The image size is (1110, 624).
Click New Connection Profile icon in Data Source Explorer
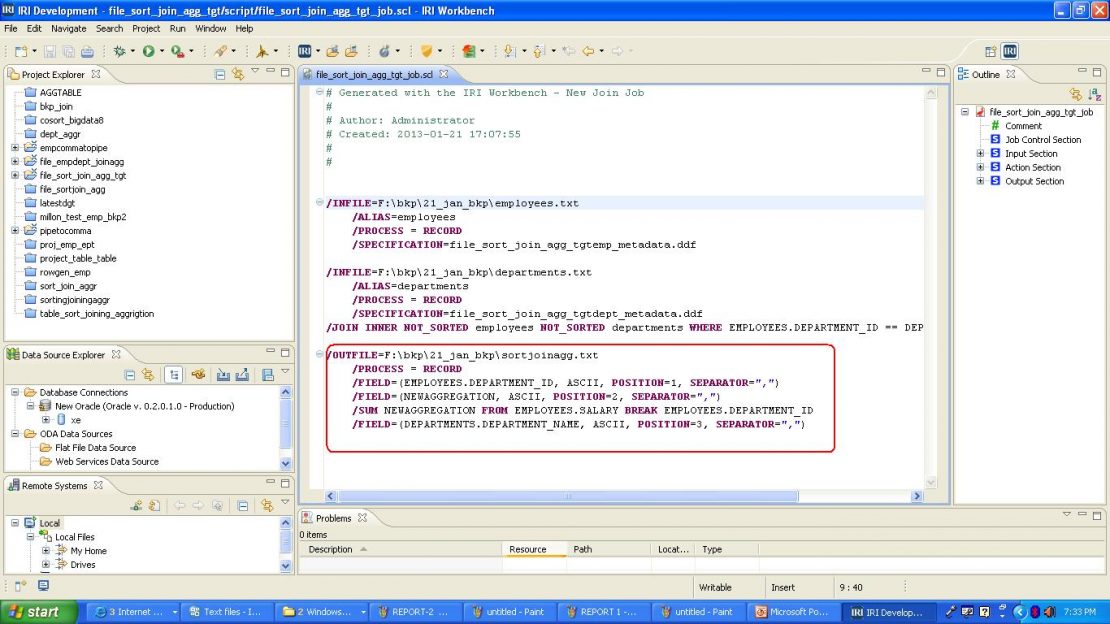point(198,375)
